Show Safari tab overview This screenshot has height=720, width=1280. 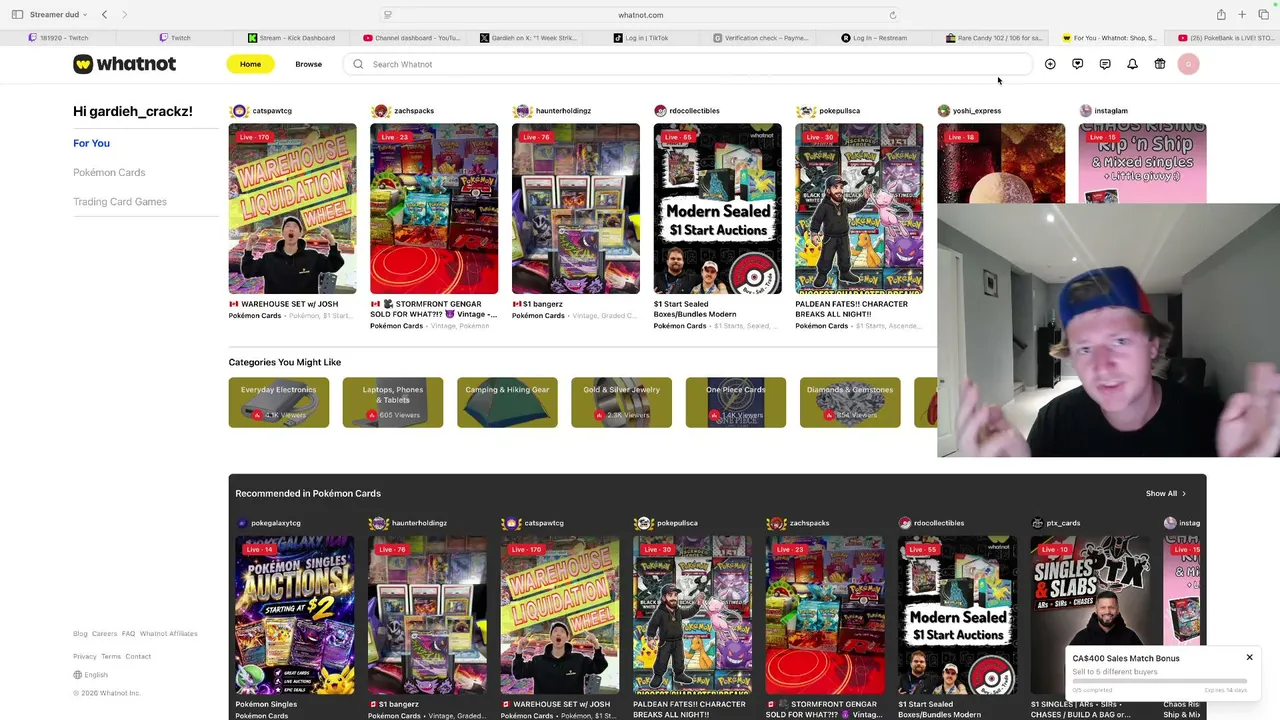click(x=1263, y=15)
